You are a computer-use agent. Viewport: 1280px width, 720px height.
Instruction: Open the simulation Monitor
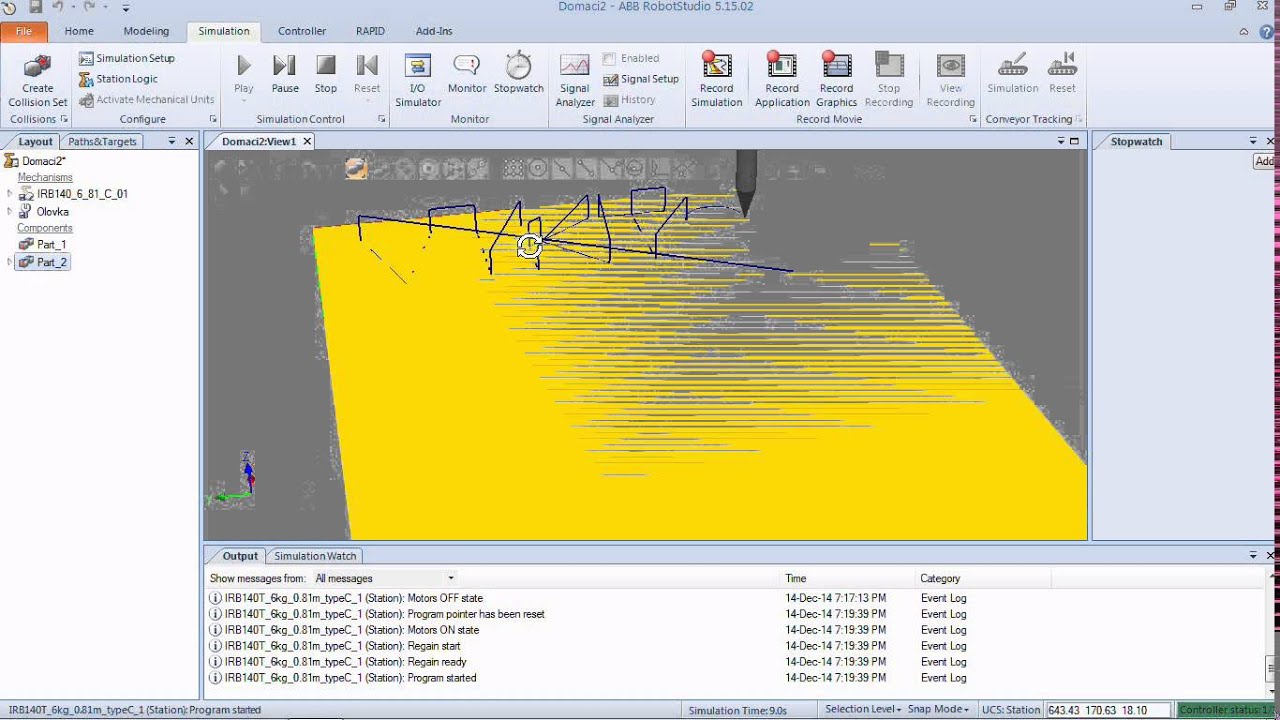click(x=467, y=75)
